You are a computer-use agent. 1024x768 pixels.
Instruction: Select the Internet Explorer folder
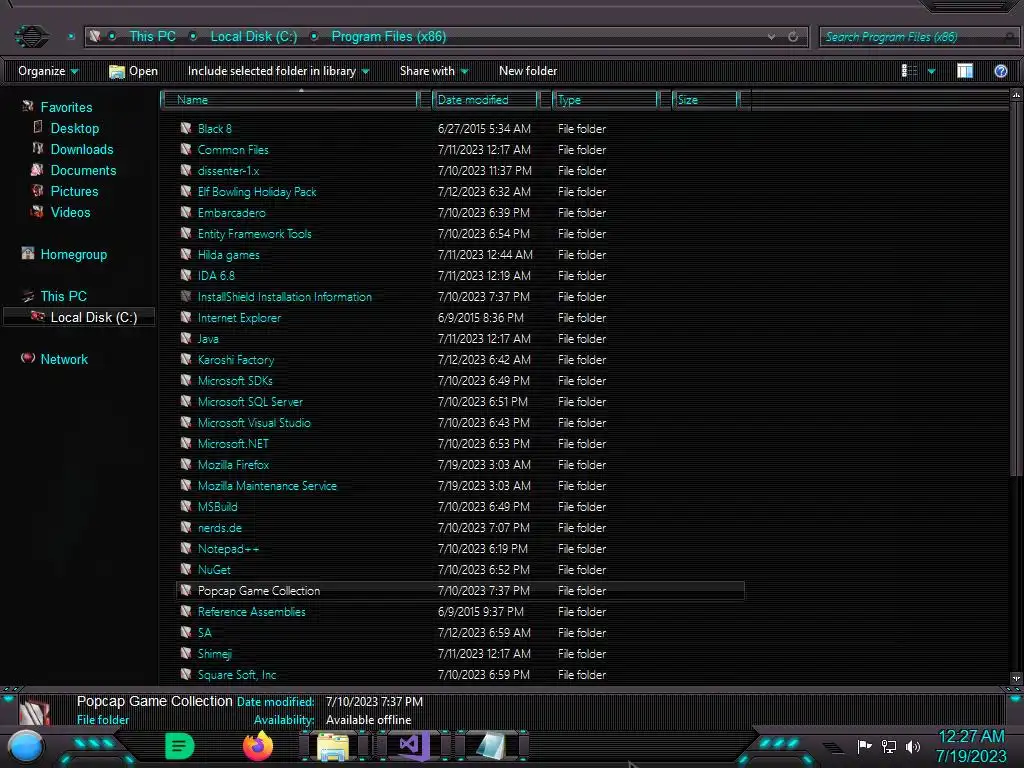pos(239,317)
